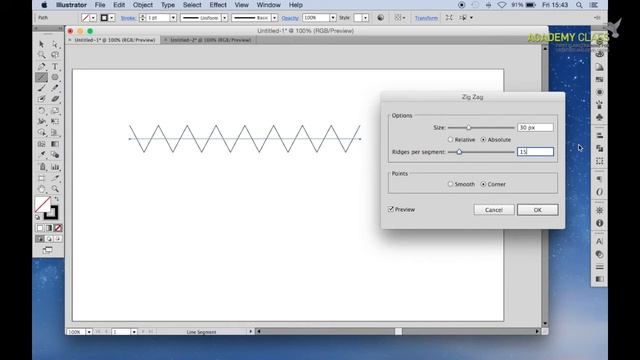Pick the Eraser tool
The height and width of the screenshot is (360, 640).
(55, 99)
